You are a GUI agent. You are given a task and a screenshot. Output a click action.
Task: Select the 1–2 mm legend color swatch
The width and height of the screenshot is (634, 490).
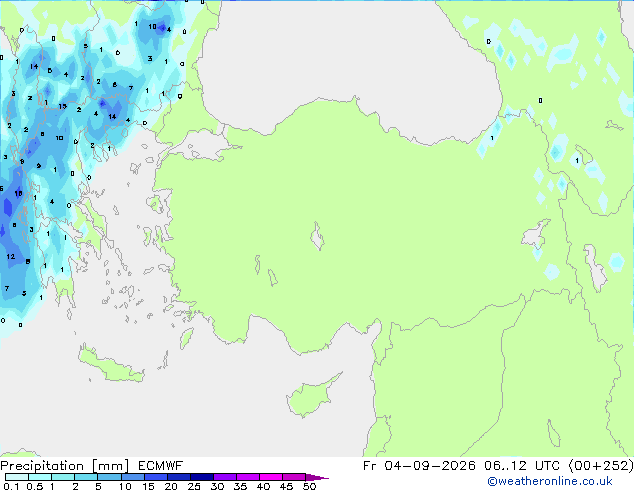(x=63, y=477)
